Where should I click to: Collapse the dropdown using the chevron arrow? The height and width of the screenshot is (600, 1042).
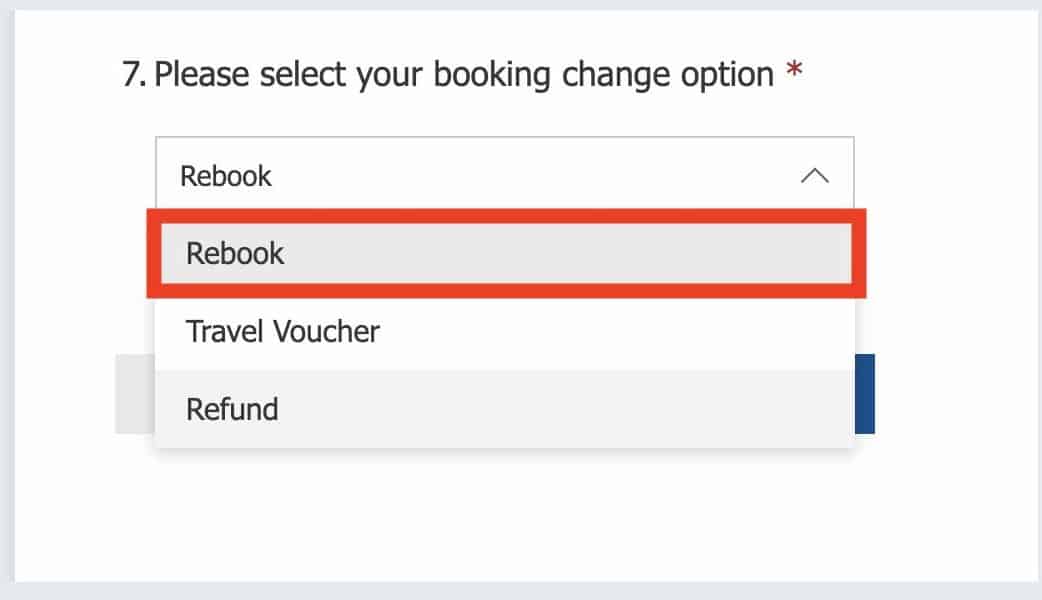(815, 176)
